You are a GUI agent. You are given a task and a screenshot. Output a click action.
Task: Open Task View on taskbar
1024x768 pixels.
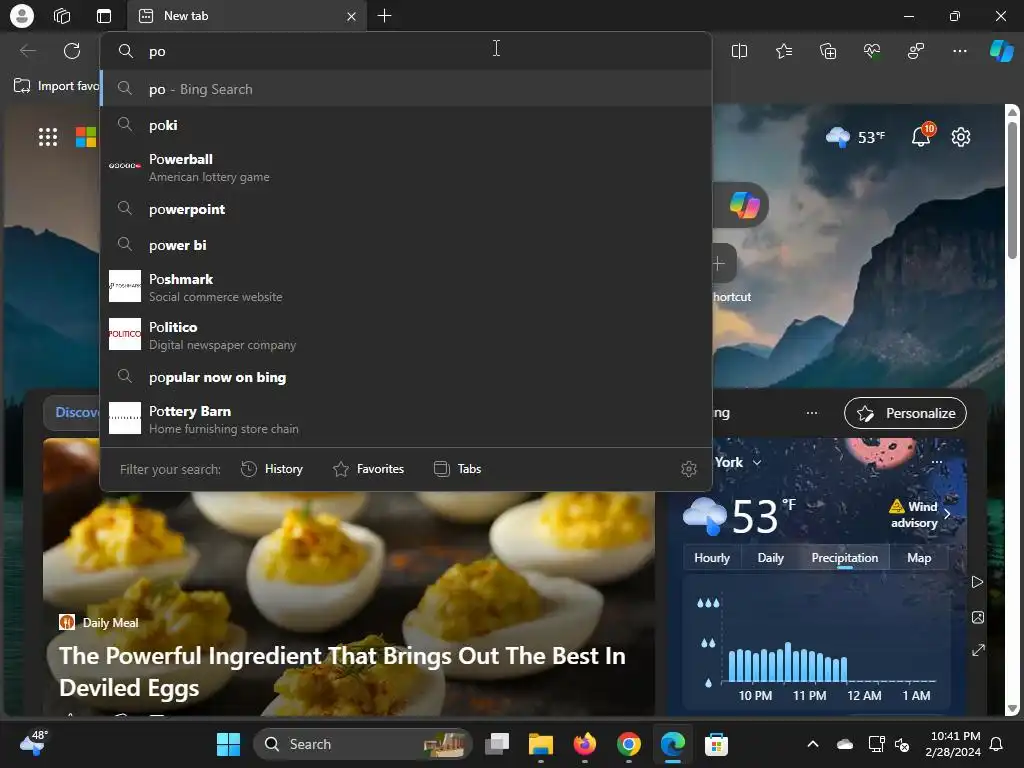[497, 744]
